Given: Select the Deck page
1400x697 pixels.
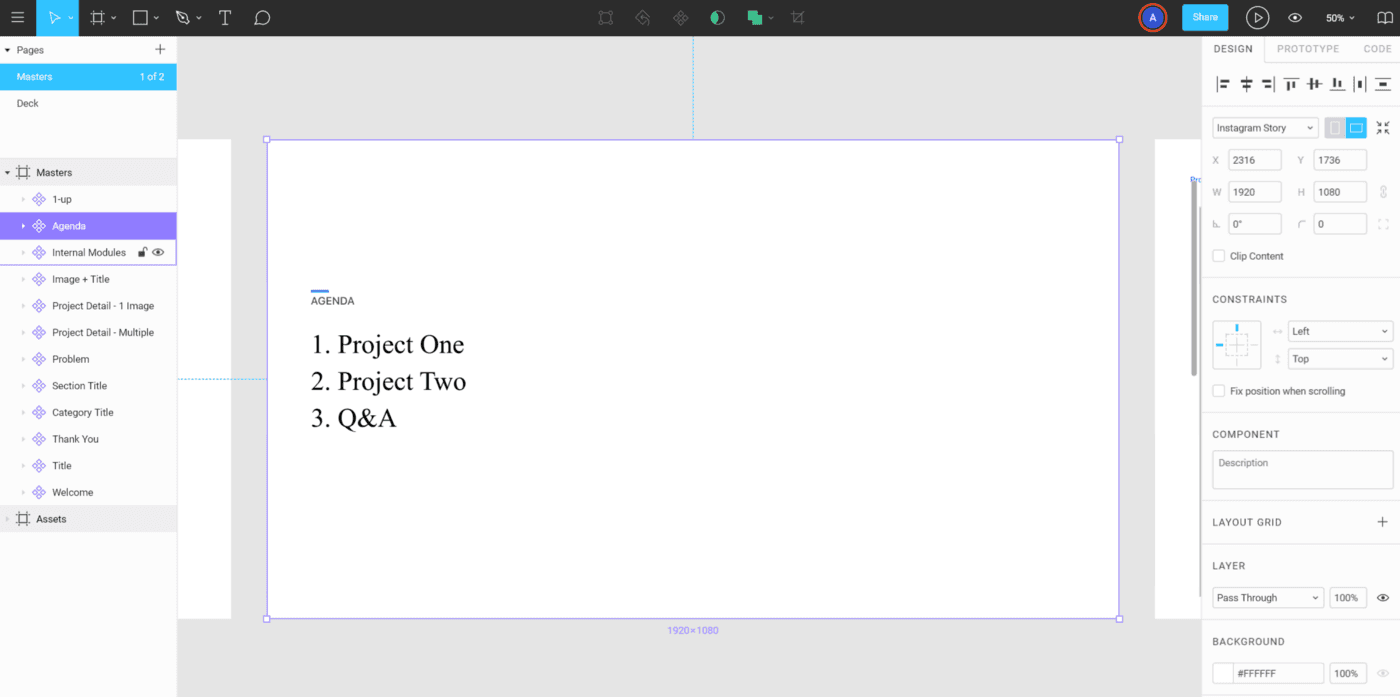Looking at the screenshot, I should coord(88,103).
